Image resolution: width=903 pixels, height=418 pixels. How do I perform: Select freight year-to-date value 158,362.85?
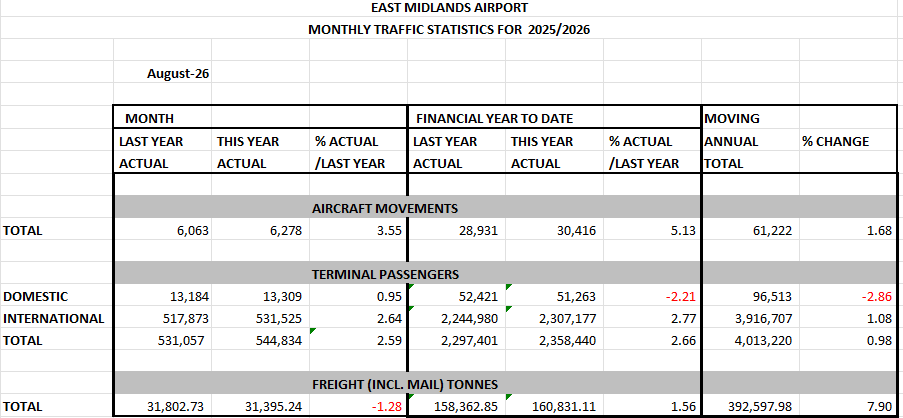467,406
